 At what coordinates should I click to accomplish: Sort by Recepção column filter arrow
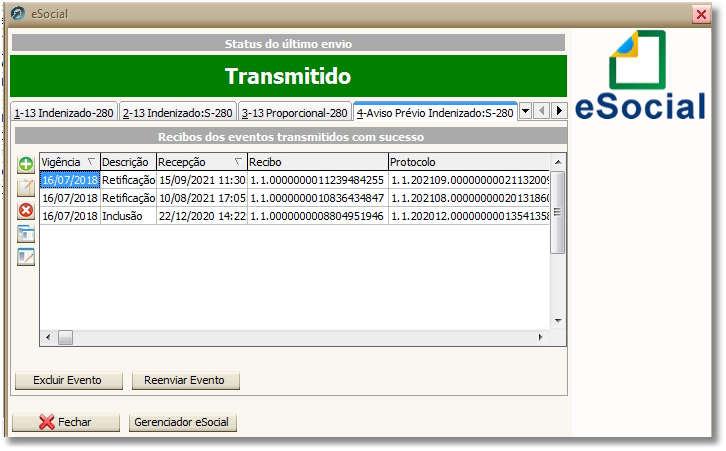pos(238,162)
